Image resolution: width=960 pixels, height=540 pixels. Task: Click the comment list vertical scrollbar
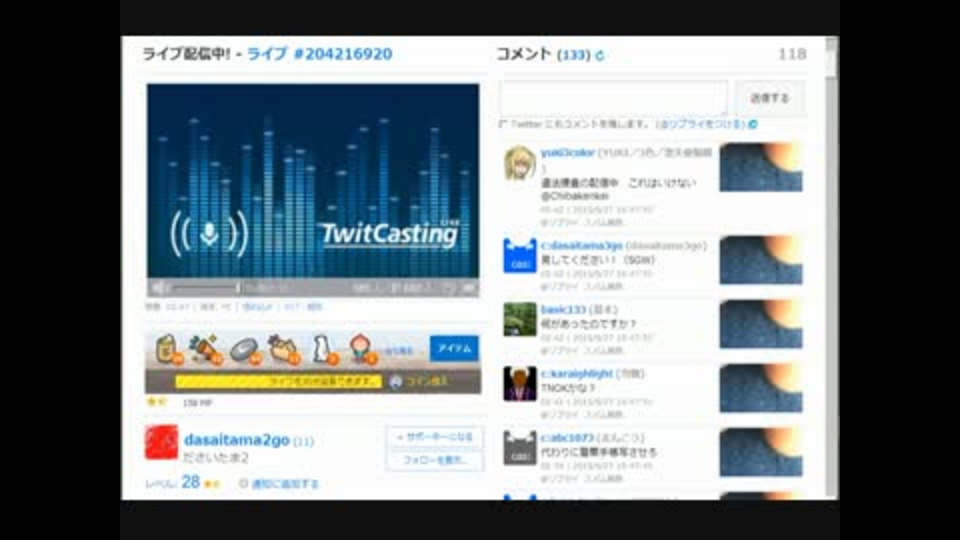(x=831, y=268)
